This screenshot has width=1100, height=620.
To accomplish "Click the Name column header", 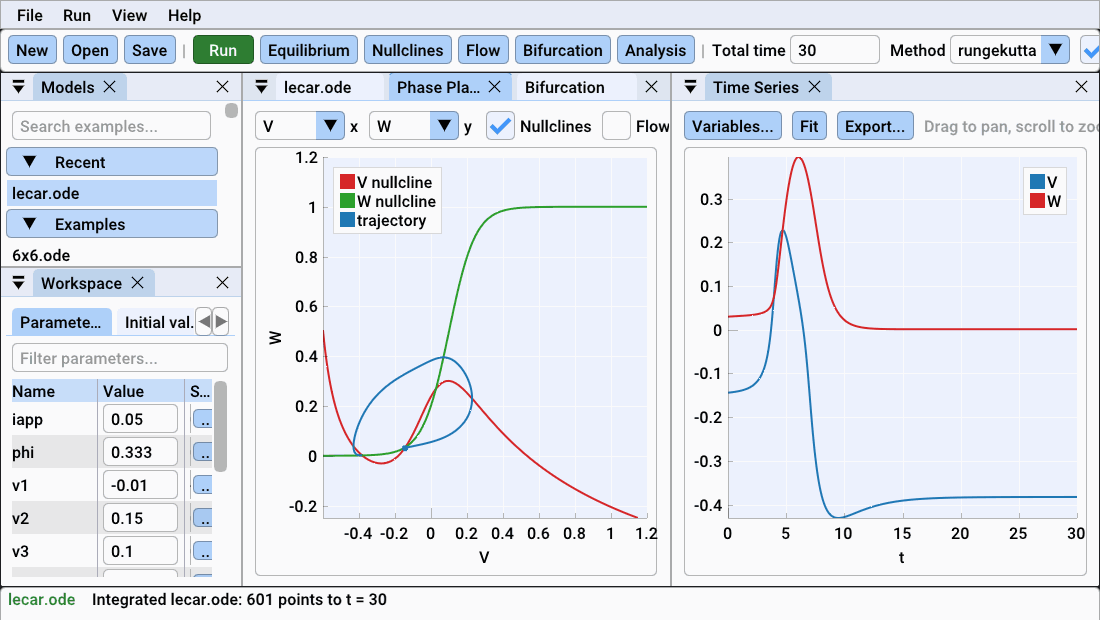I will pos(54,391).
